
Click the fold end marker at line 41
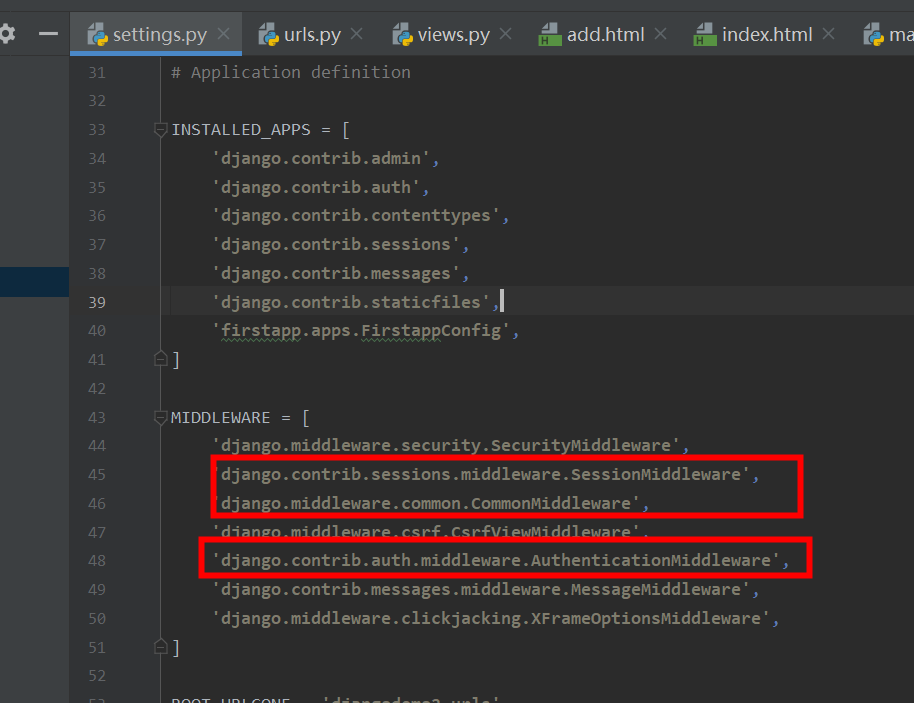pos(161,359)
